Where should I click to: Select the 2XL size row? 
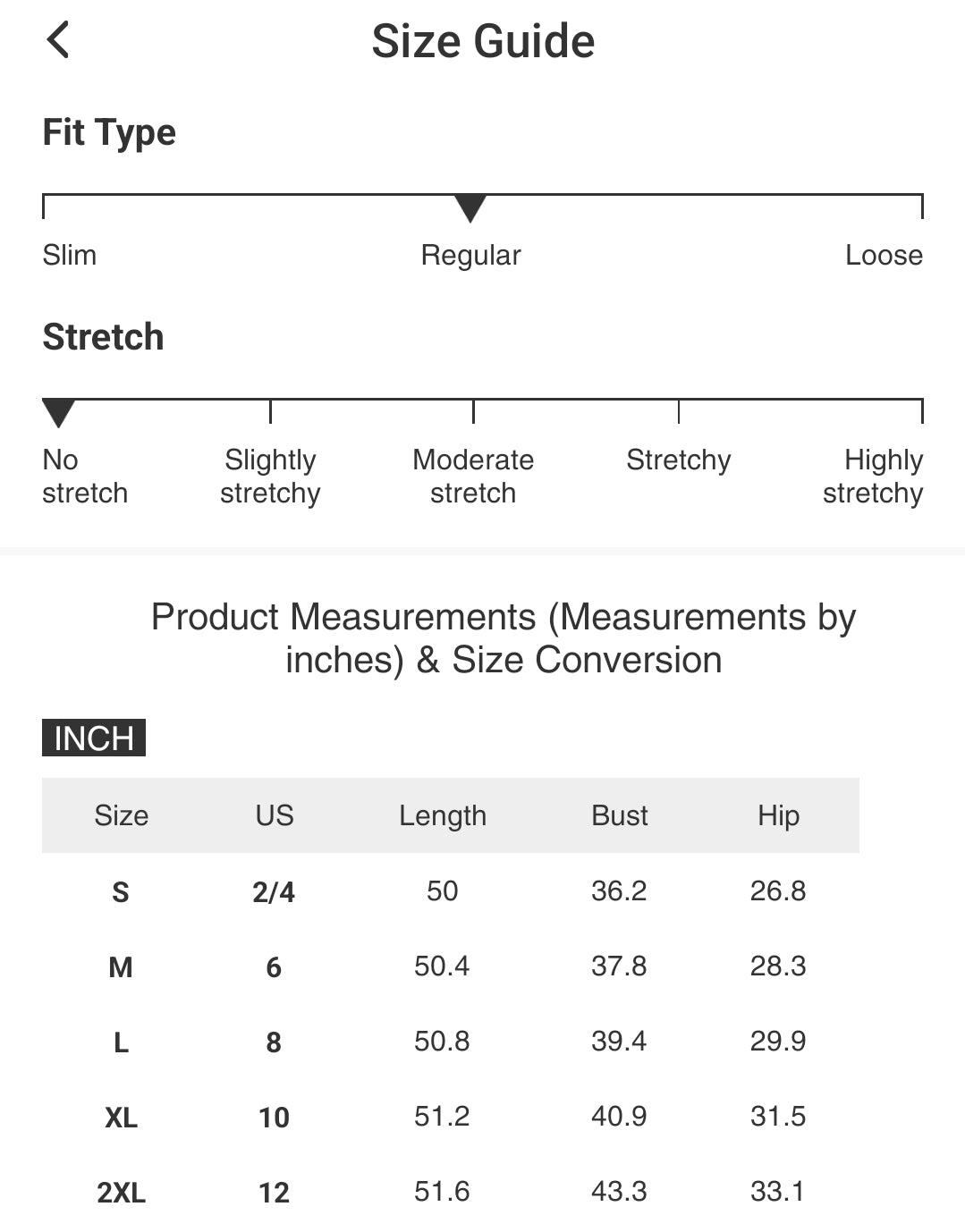(x=451, y=1192)
